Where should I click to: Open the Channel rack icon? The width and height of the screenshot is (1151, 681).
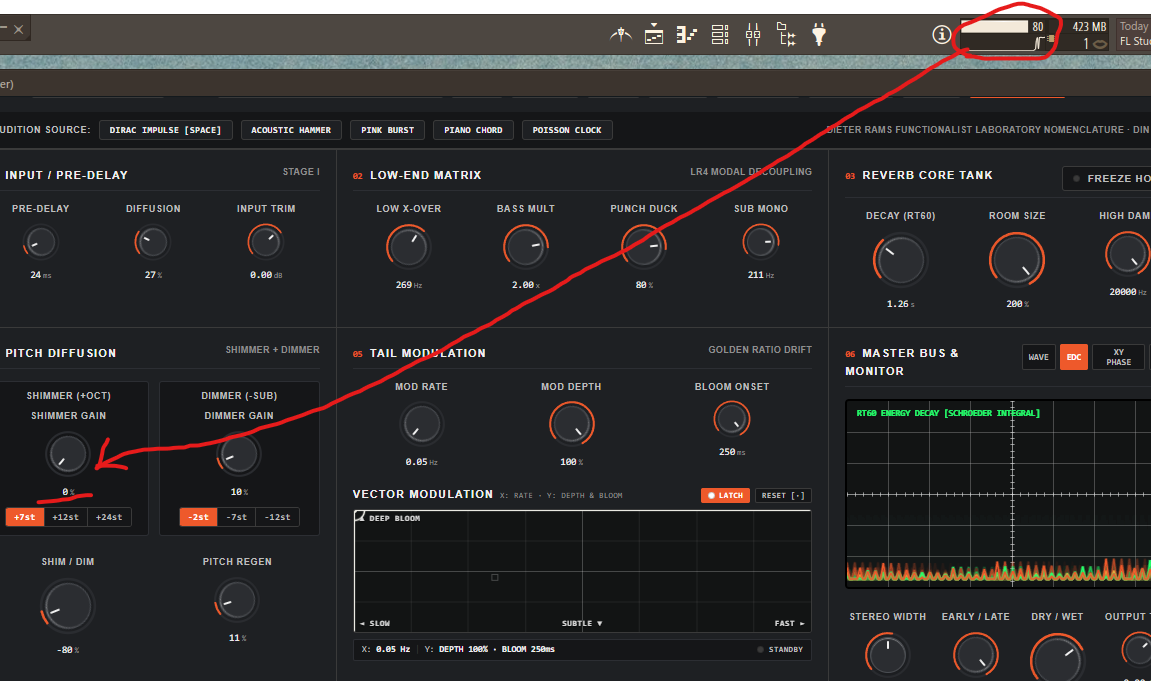[x=720, y=34]
